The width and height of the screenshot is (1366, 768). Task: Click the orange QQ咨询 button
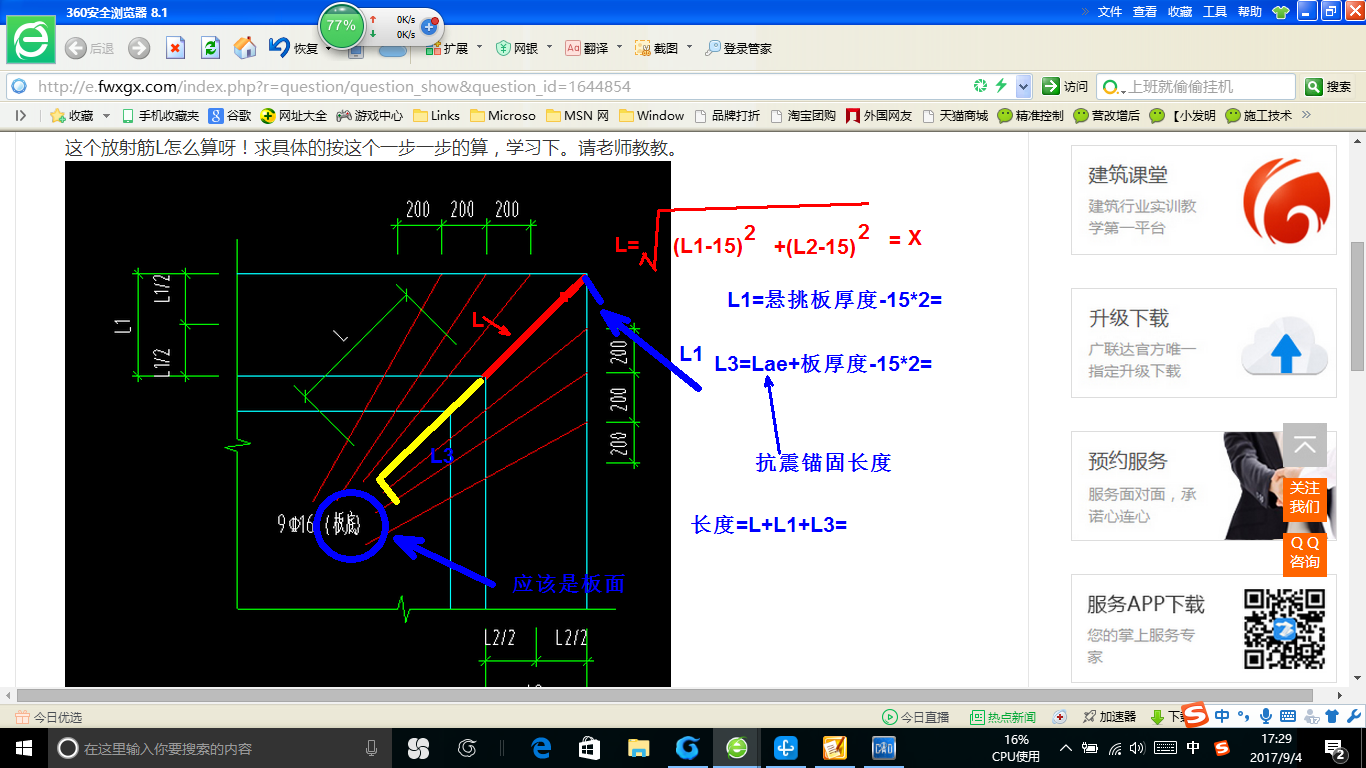pos(1305,553)
